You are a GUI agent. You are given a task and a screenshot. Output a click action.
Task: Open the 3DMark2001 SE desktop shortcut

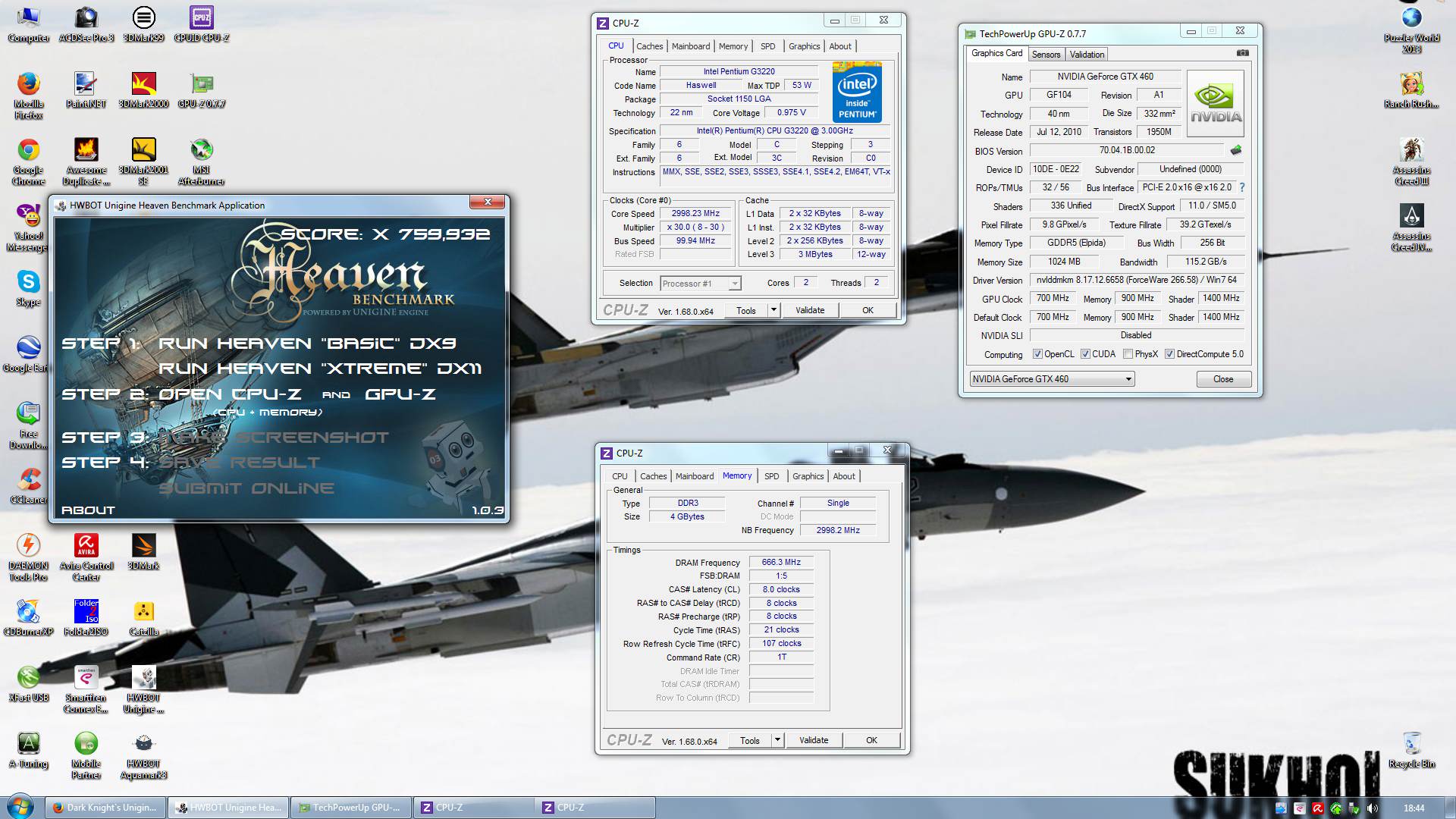tap(143, 161)
